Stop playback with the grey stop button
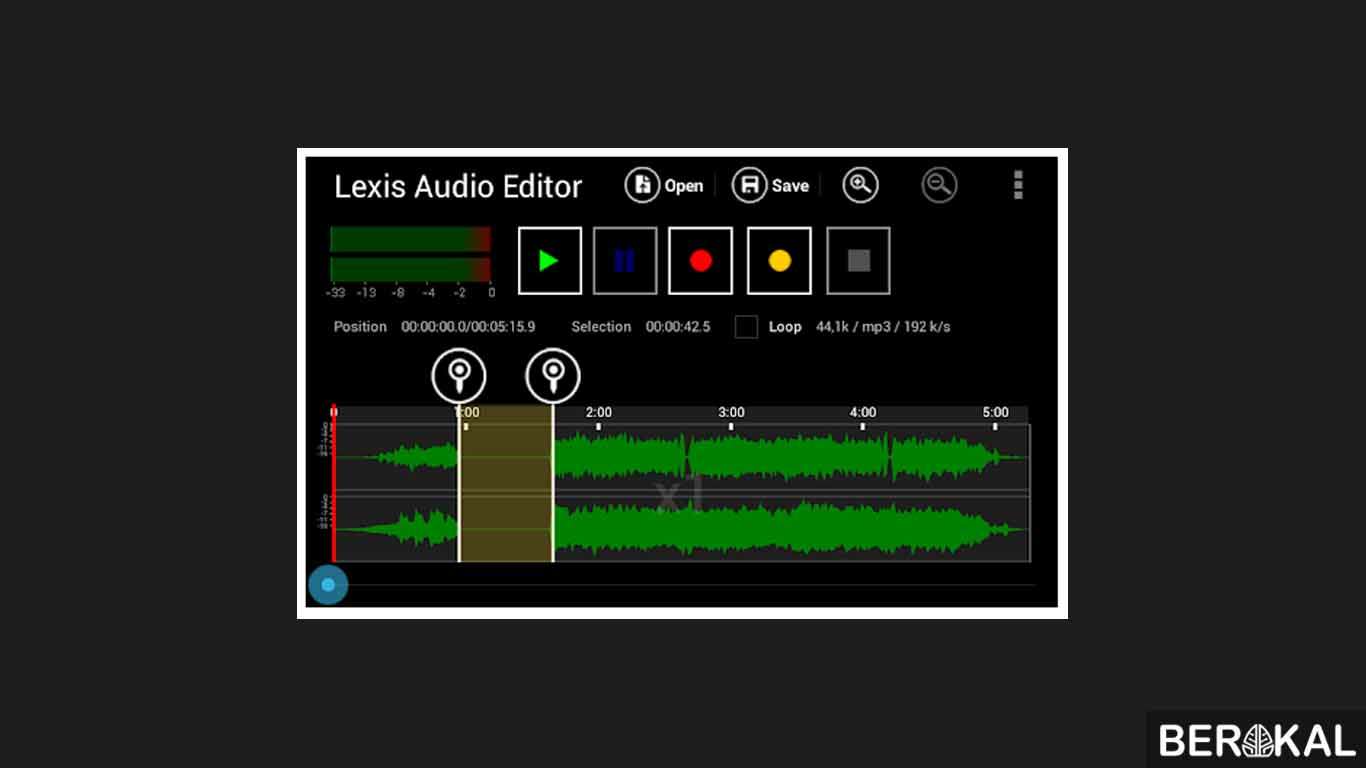 [858, 261]
